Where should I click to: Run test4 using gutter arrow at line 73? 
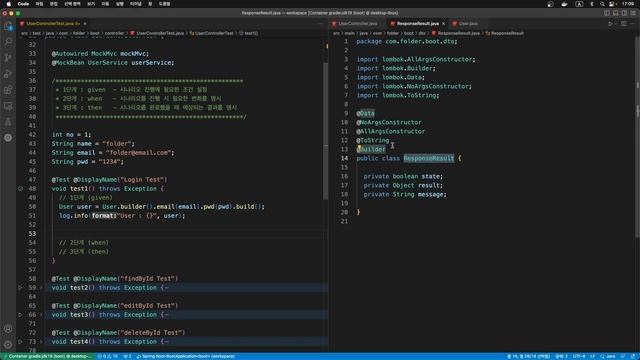tap(20, 342)
